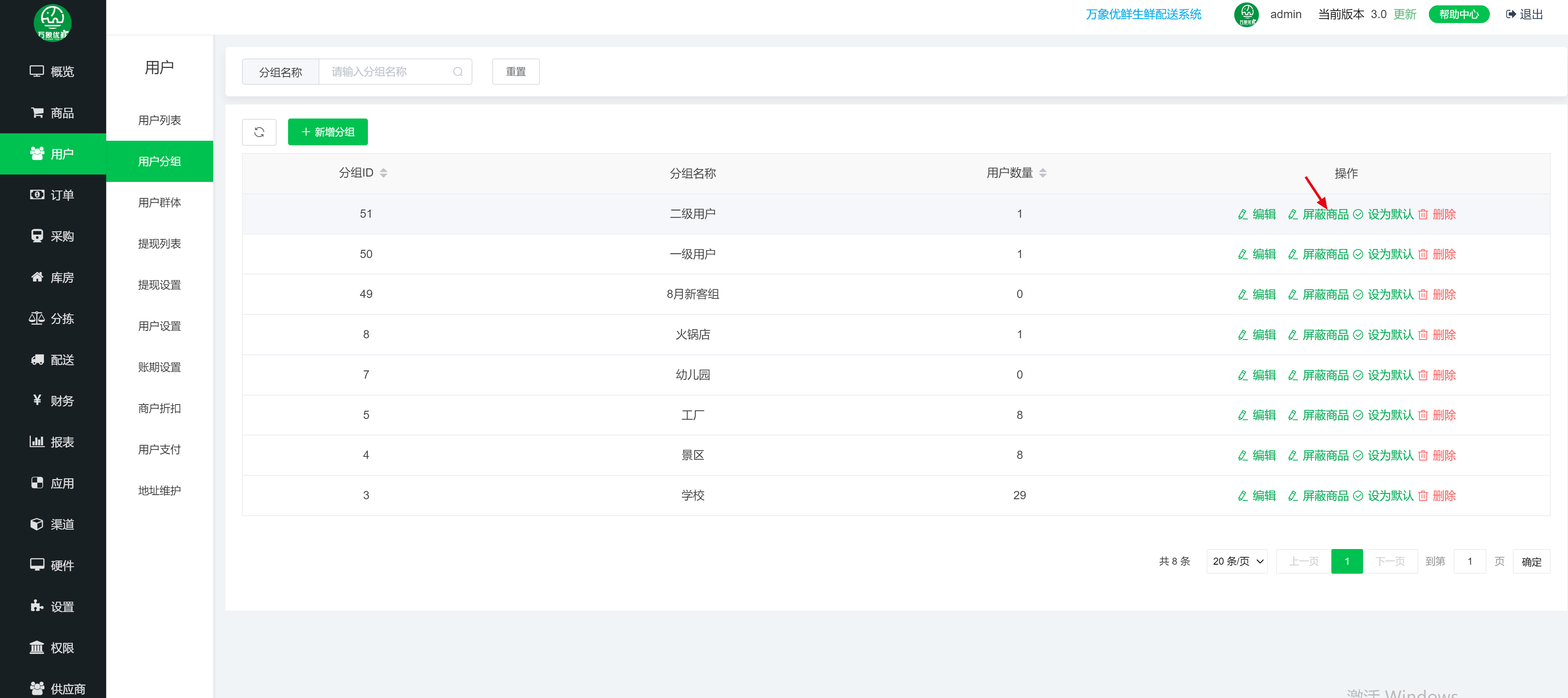Click the 供应商 people icon

tap(37, 688)
